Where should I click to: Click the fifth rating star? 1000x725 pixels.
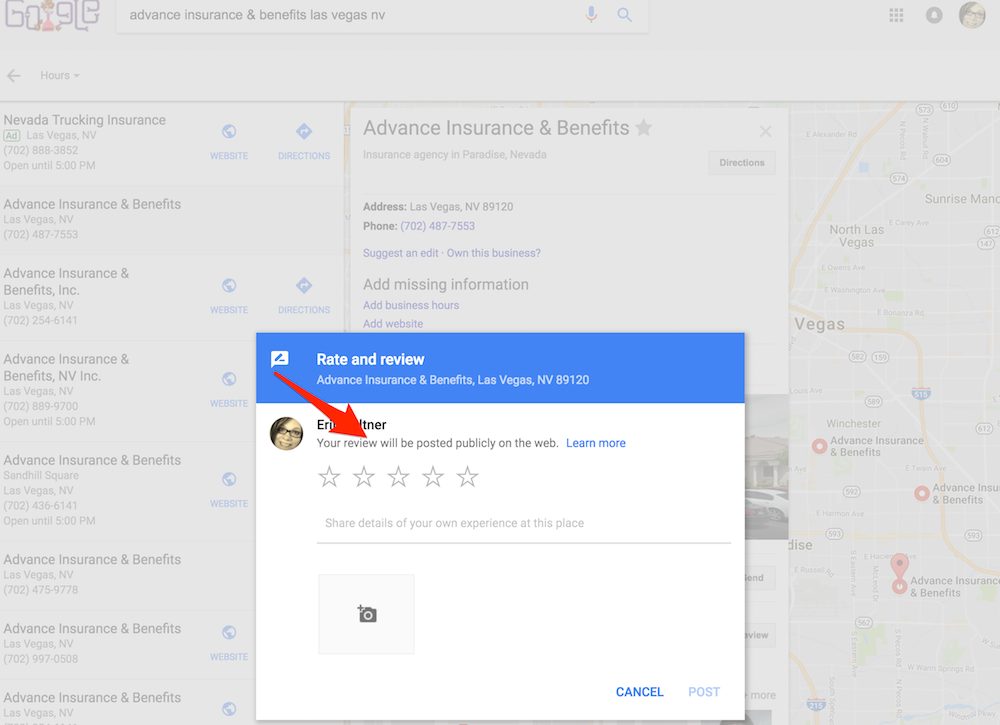tap(467, 476)
